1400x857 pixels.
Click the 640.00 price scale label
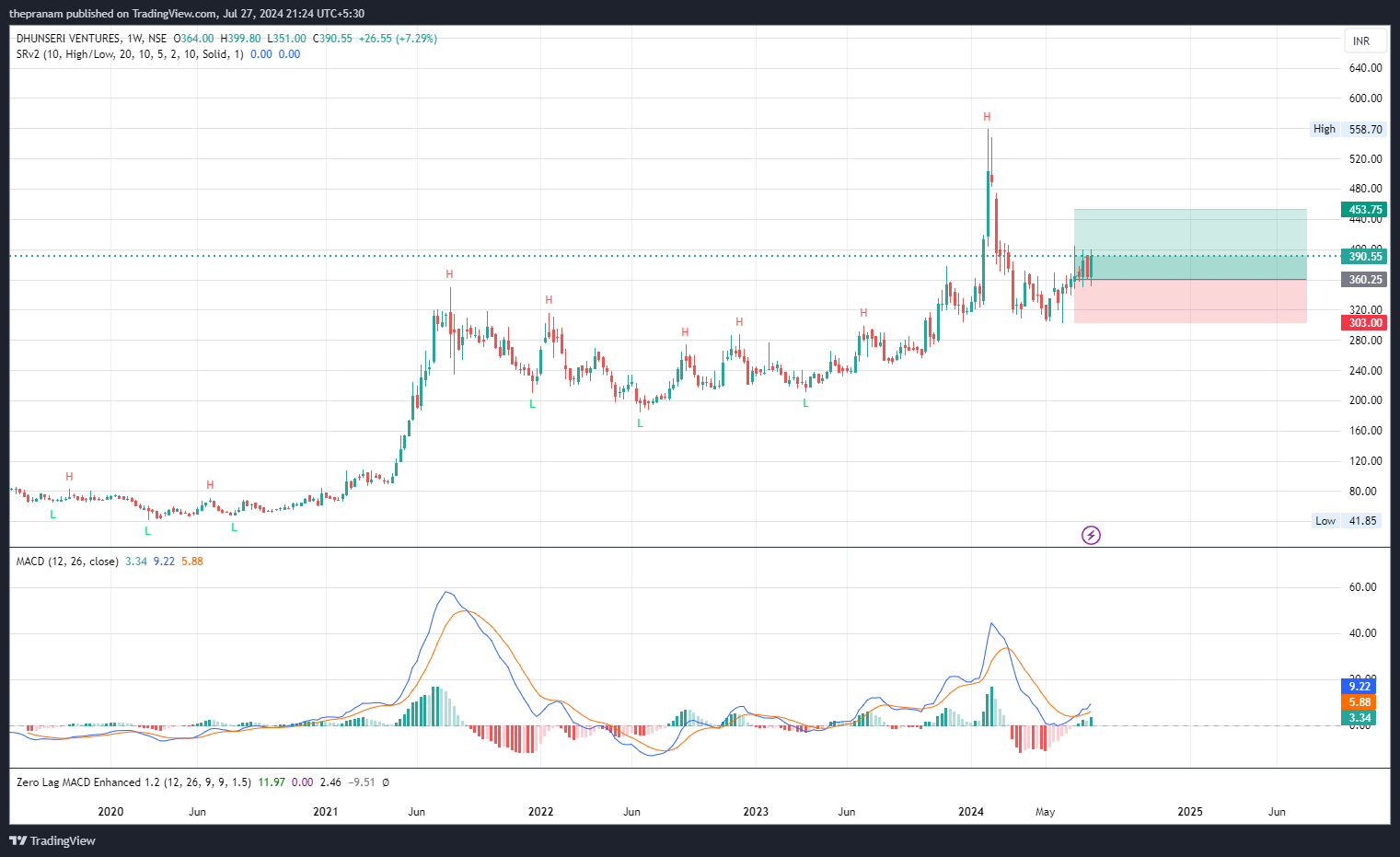1365,68
